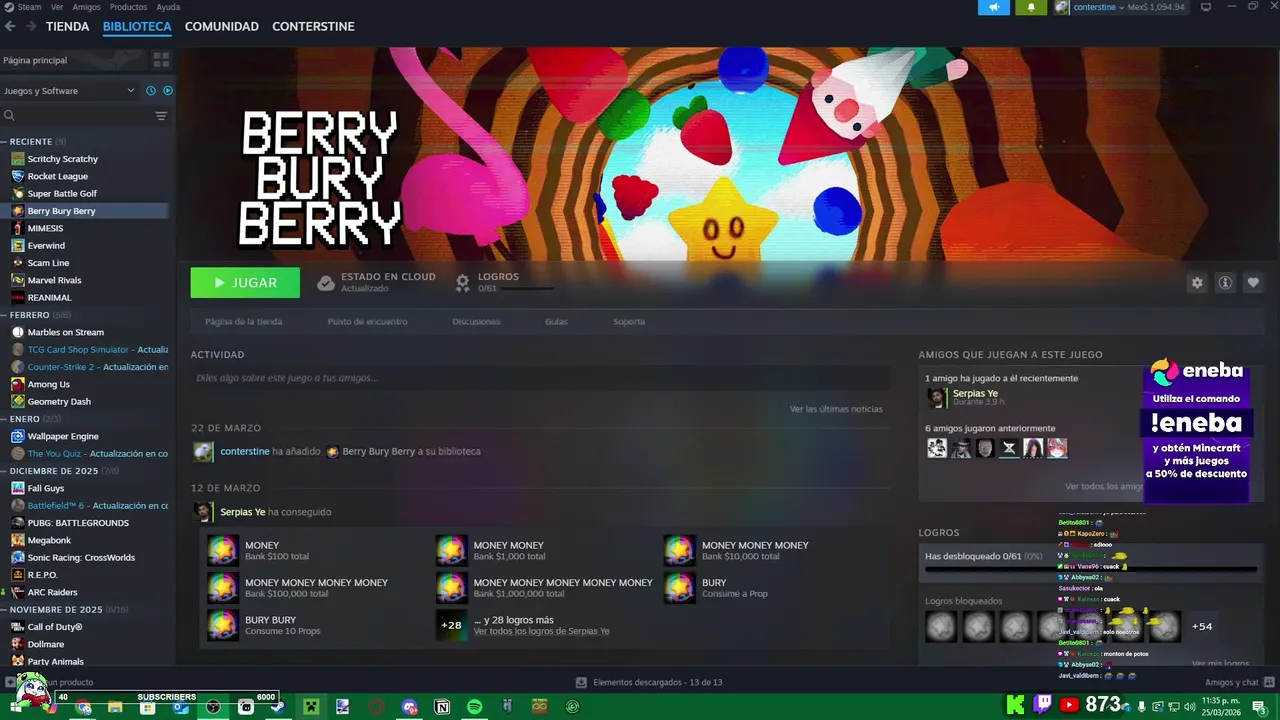Open the Productos menu
Viewport: 1280px width, 720px height.
click(128, 7)
